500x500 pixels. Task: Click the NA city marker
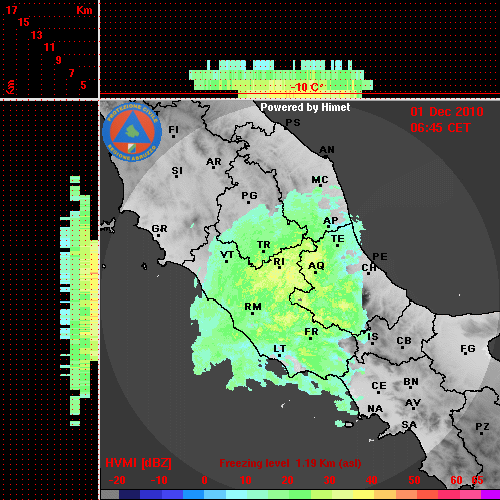pos(375,409)
